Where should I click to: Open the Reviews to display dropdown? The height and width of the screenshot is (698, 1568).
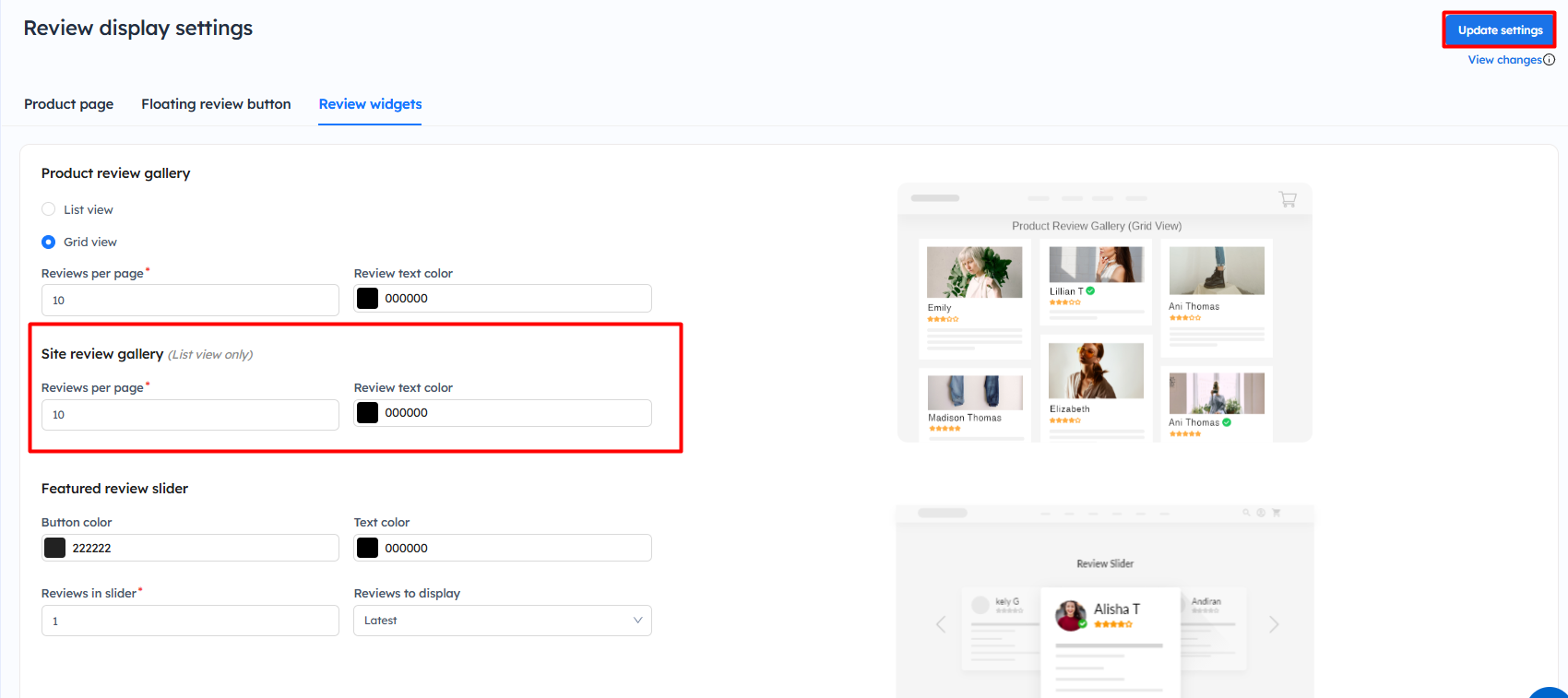pyautogui.click(x=502, y=621)
